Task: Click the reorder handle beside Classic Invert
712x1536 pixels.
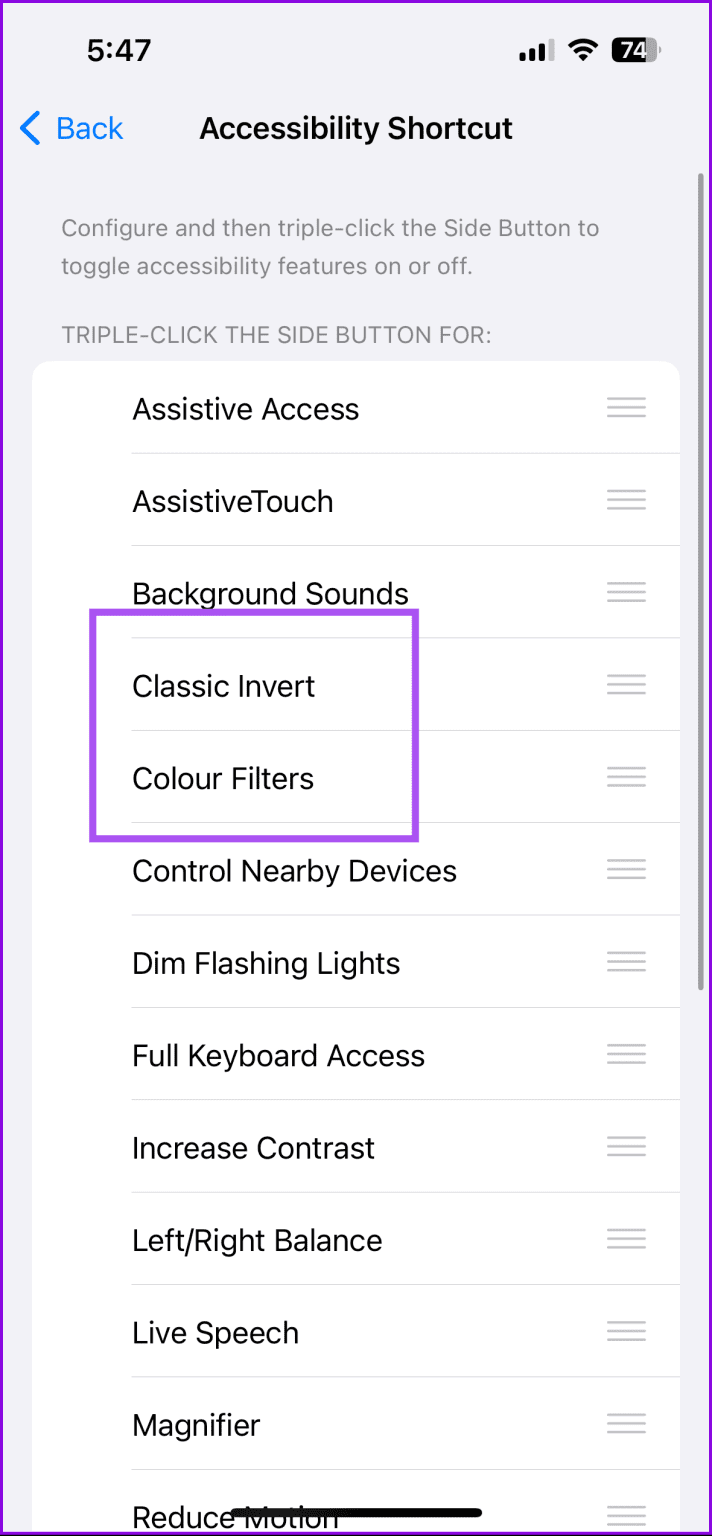Action: tap(626, 684)
